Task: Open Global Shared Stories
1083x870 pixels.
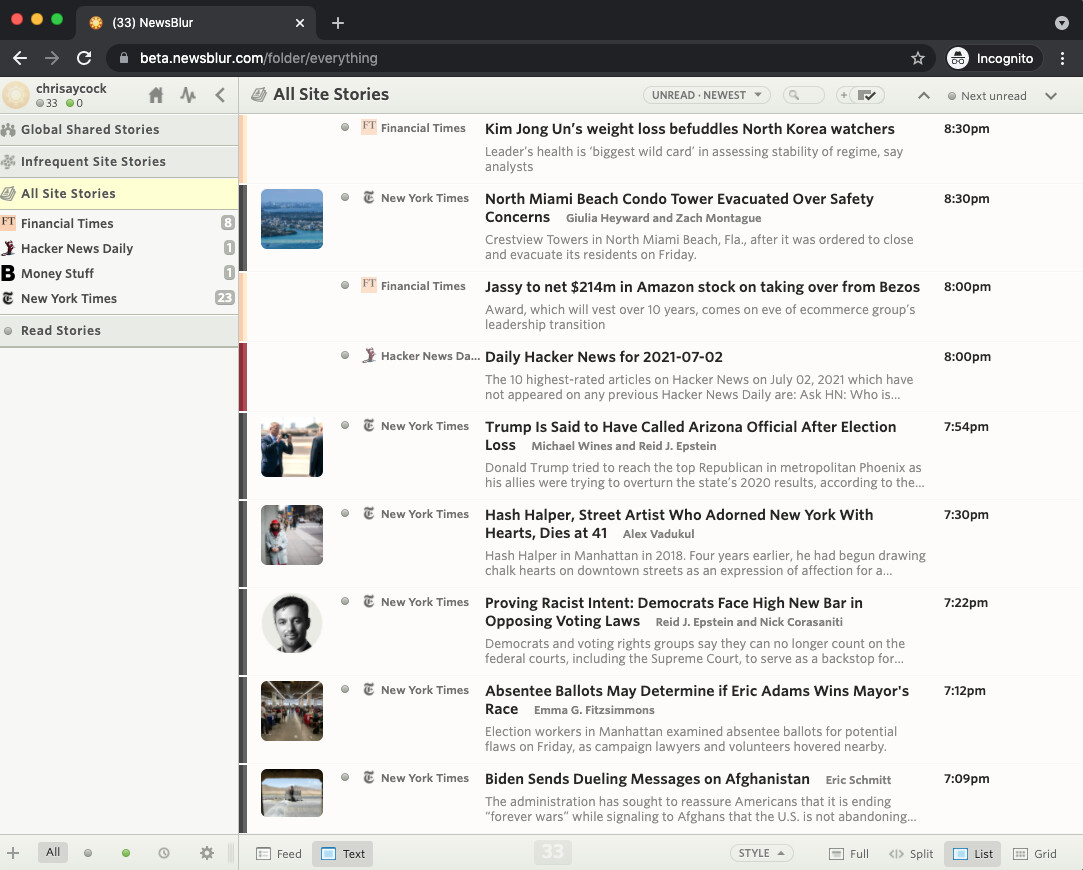Action: coord(119,129)
